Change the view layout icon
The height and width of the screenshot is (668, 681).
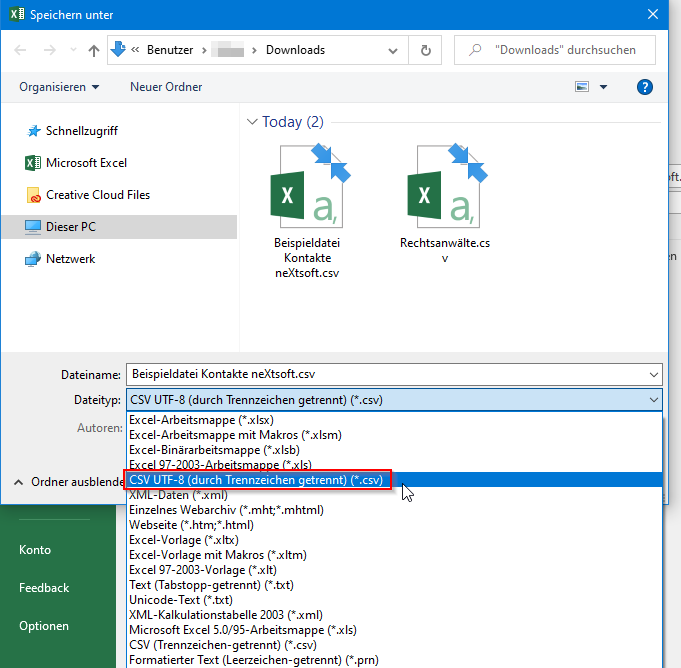(582, 87)
